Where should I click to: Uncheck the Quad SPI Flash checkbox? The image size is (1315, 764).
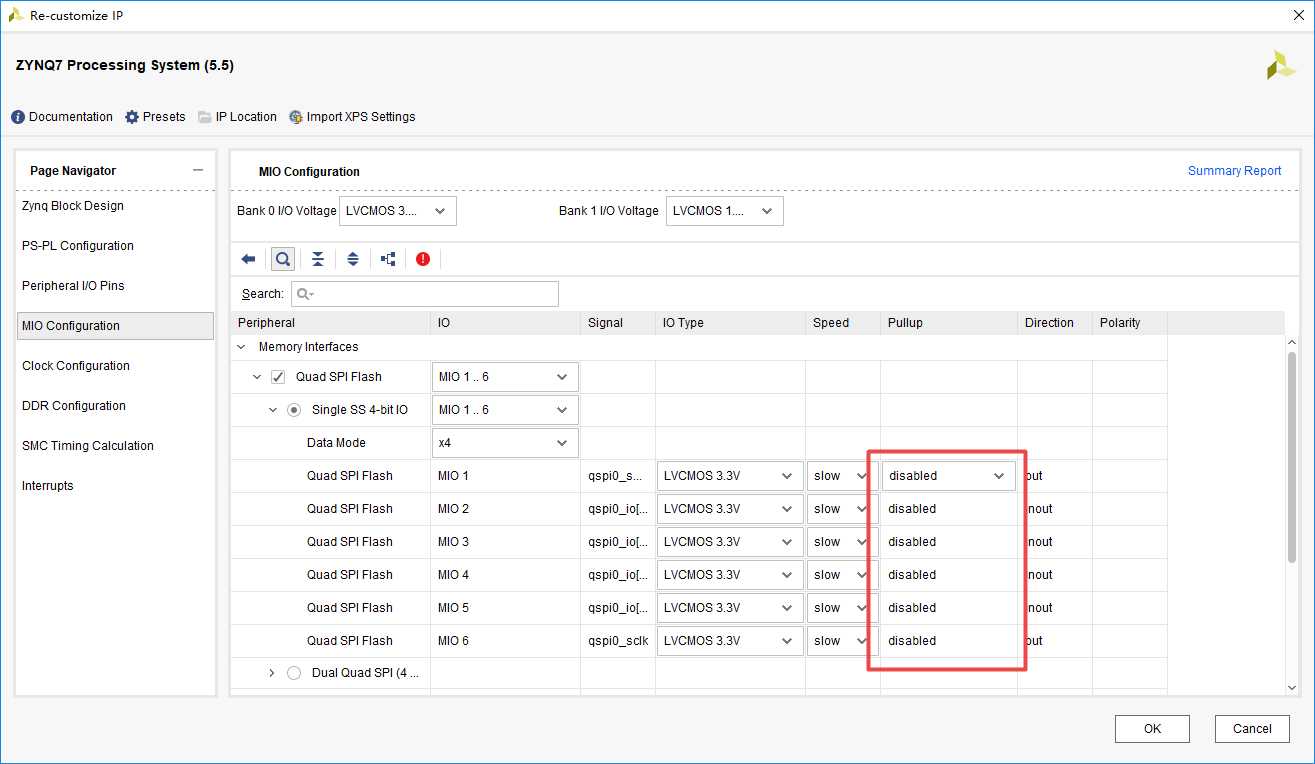pyautogui.click(x=278, y=377)
